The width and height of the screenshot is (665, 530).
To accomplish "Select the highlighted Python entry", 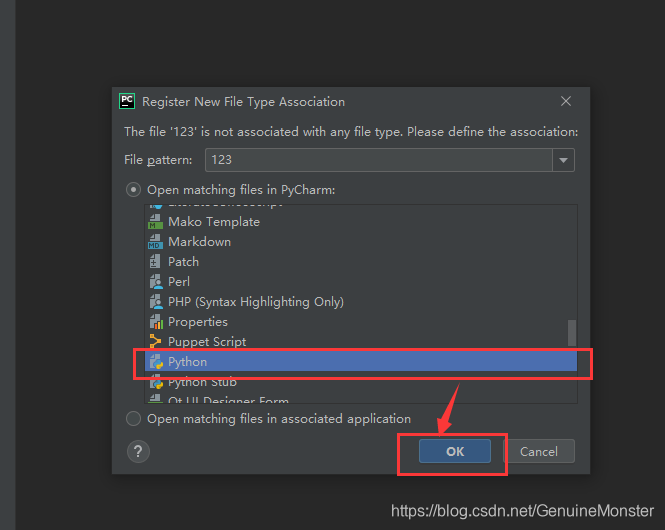I will click(x=360, y=362).
